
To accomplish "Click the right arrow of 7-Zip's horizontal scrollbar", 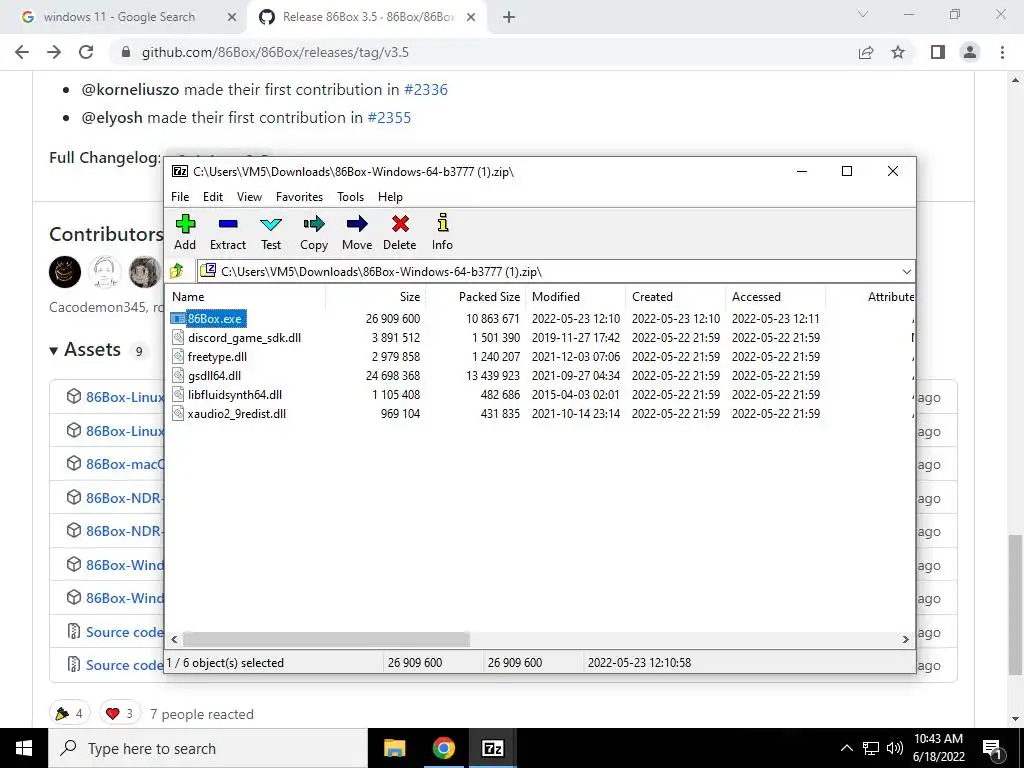I will [x=906, y=639].
